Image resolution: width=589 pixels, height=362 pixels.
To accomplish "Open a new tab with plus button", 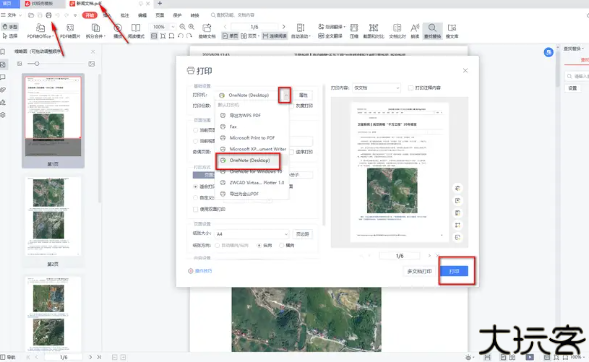I will pos(160,3).
